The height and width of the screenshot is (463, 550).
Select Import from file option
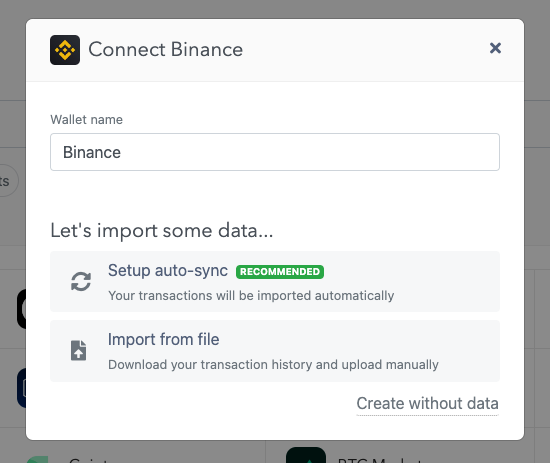[x=275, y=351]
